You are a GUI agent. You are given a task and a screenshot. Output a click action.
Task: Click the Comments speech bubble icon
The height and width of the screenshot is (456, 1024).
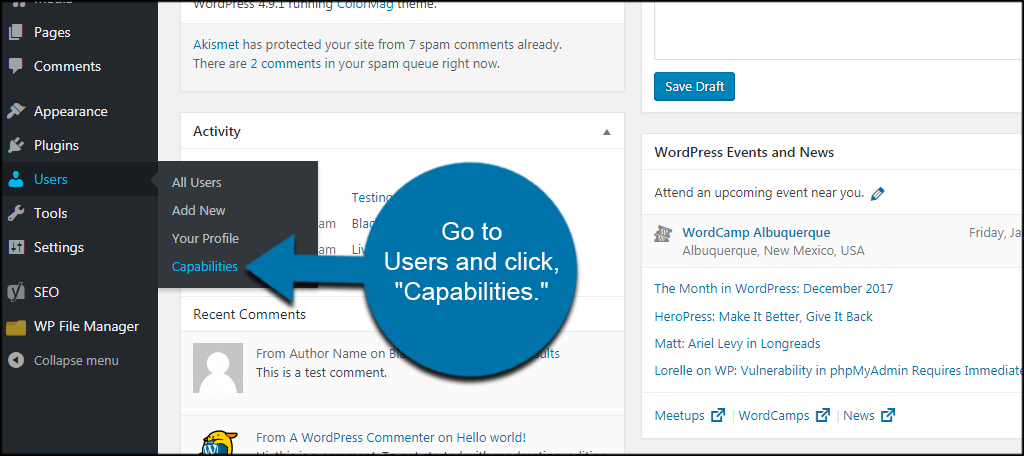(x=16, y=66)
